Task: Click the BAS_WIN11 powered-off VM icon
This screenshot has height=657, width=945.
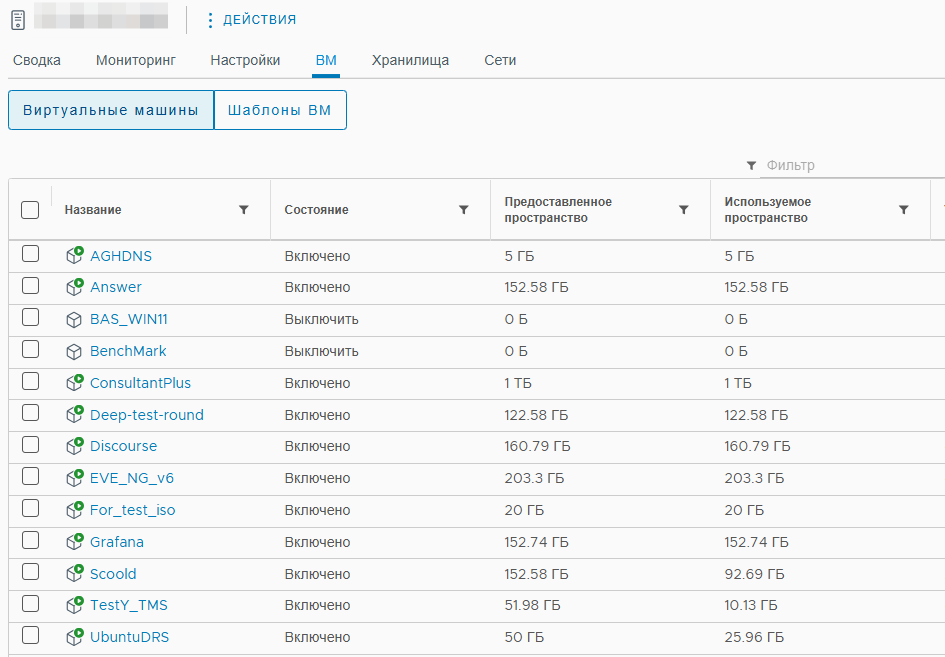Action: tap(74, 319)
